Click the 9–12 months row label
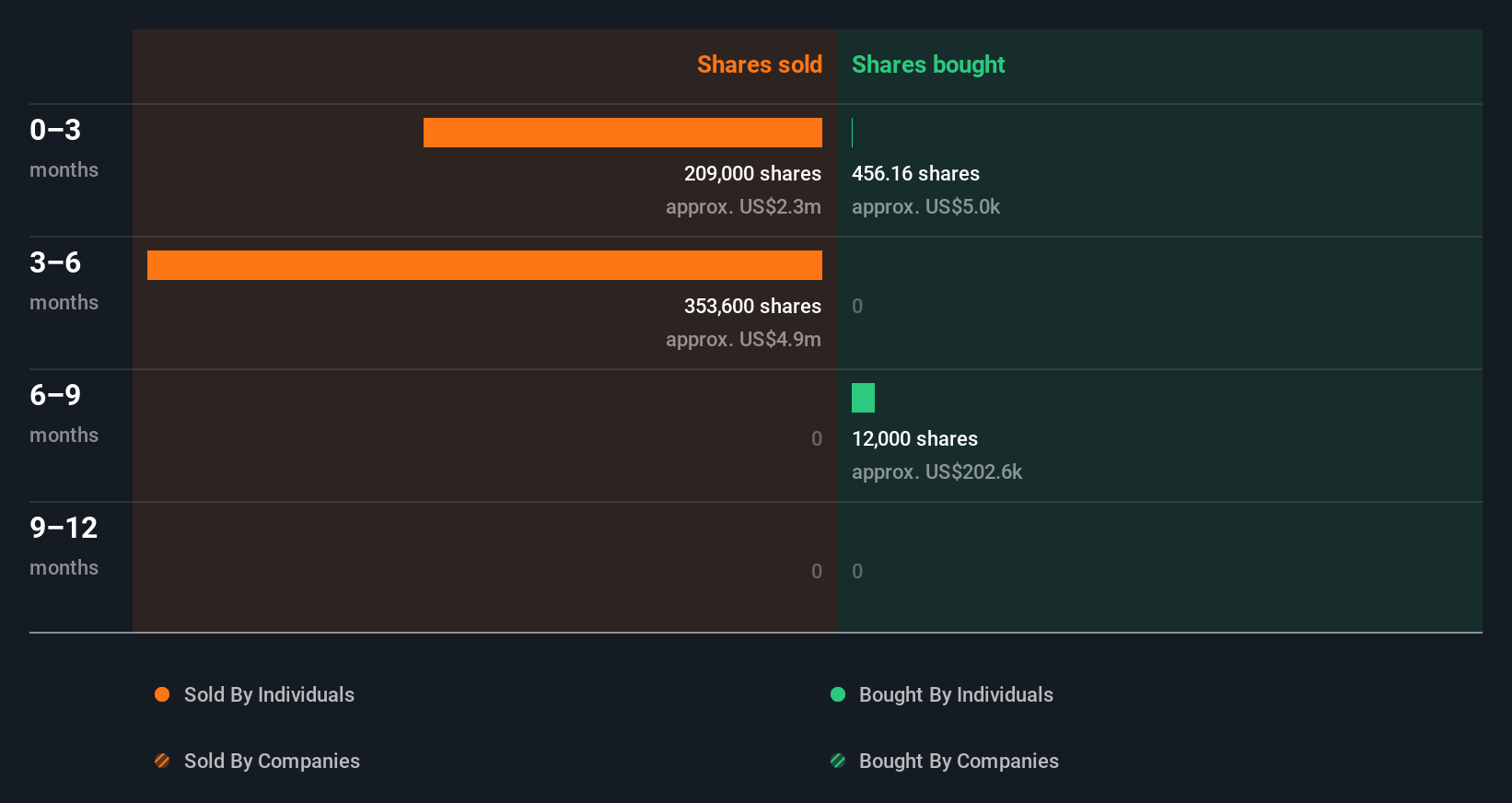Viewport: 1512px width, 803px height. (64, 546)
